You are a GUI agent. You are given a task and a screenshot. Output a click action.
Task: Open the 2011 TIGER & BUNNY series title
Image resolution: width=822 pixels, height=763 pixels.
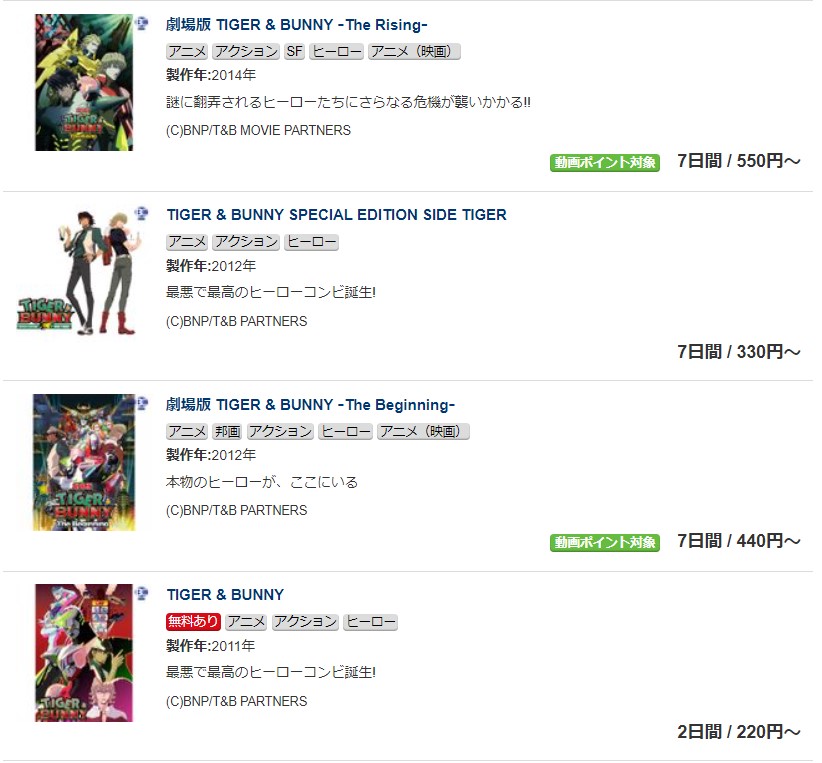pos(225,595)
